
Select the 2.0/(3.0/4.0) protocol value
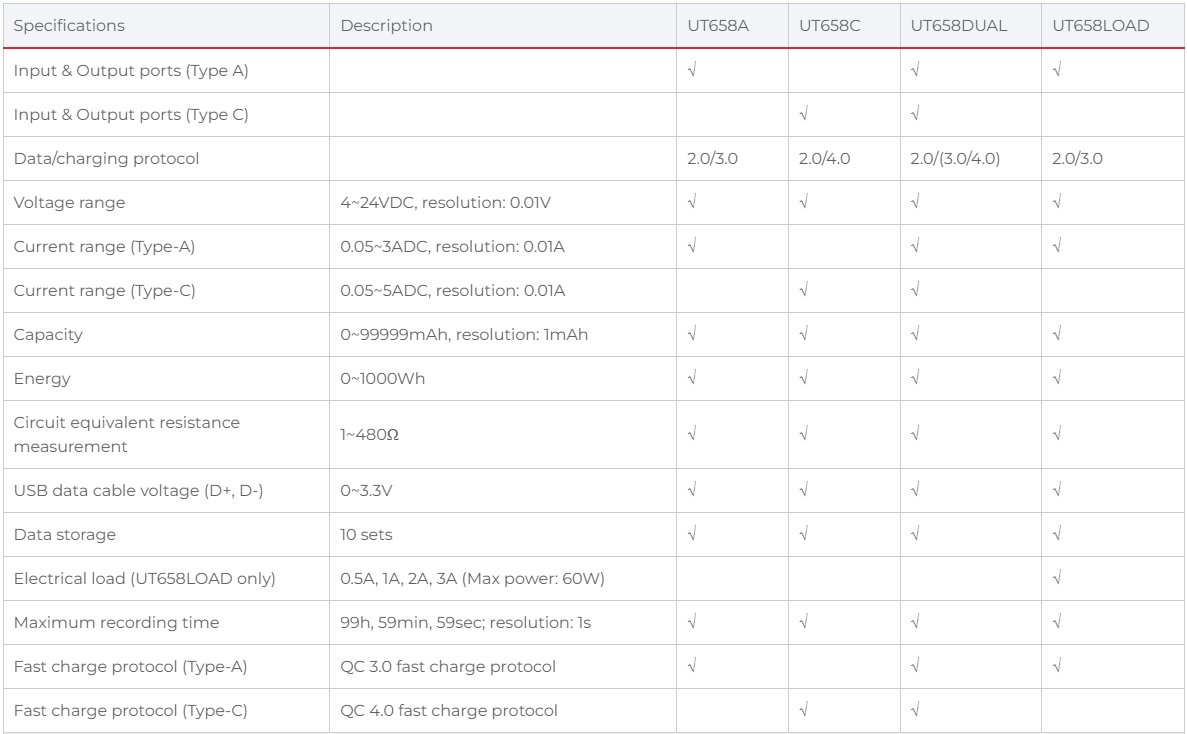click(x=955, y=159)
